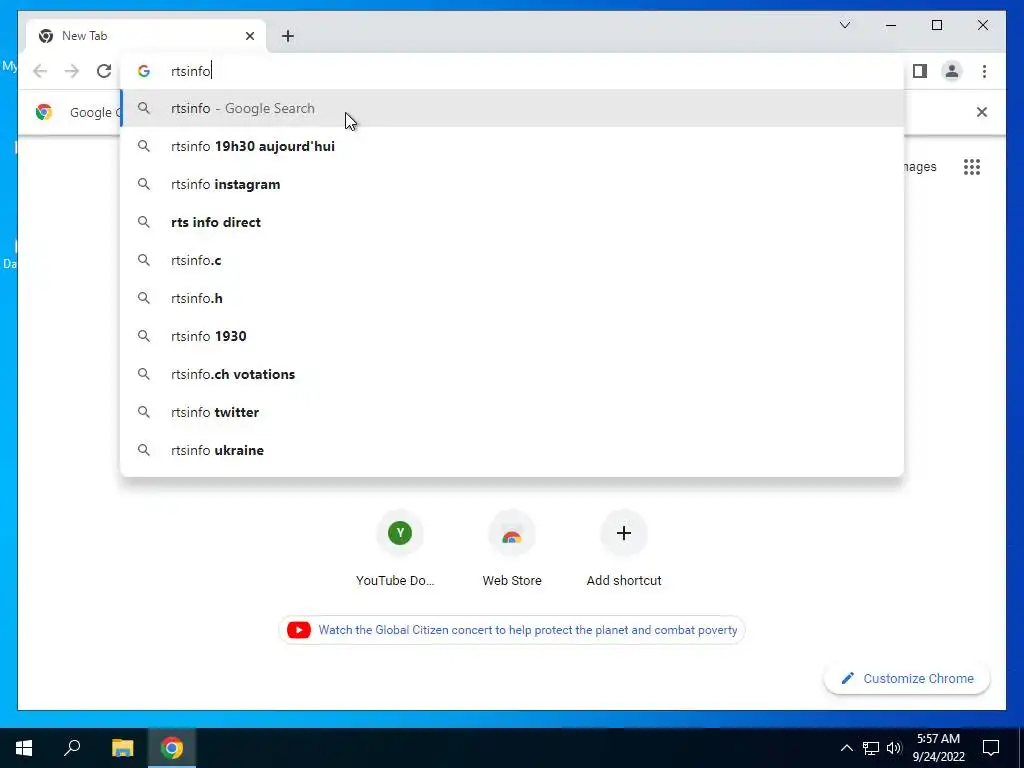Open the Windows Start menu
1024x768 pixels.
click(24, 748)
